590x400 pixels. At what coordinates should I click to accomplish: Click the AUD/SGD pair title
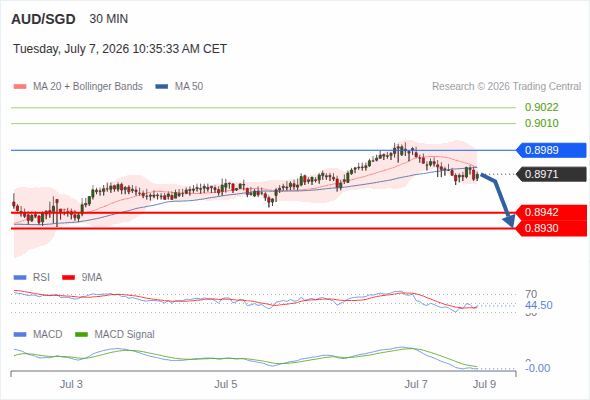pos(43,19)
